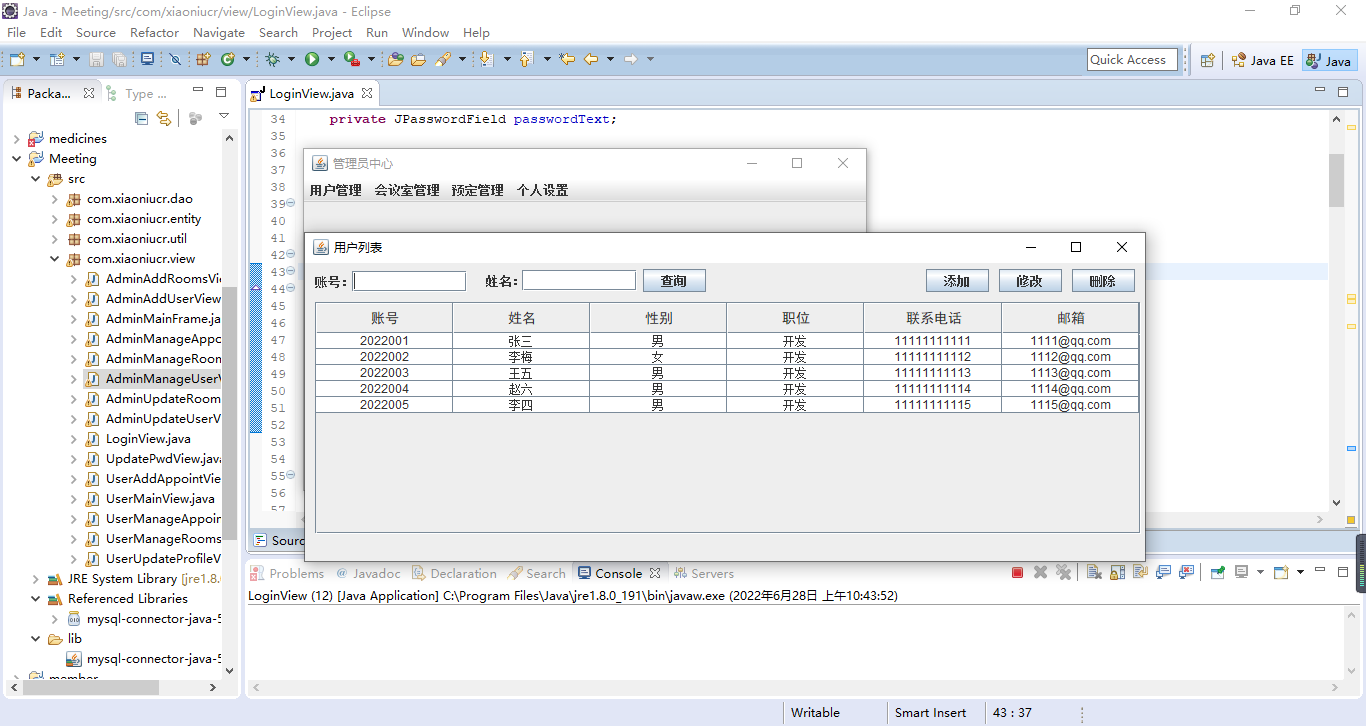Click the New file toolbar icon
This screenshot has width=1366, height=726.
(17, 59)
